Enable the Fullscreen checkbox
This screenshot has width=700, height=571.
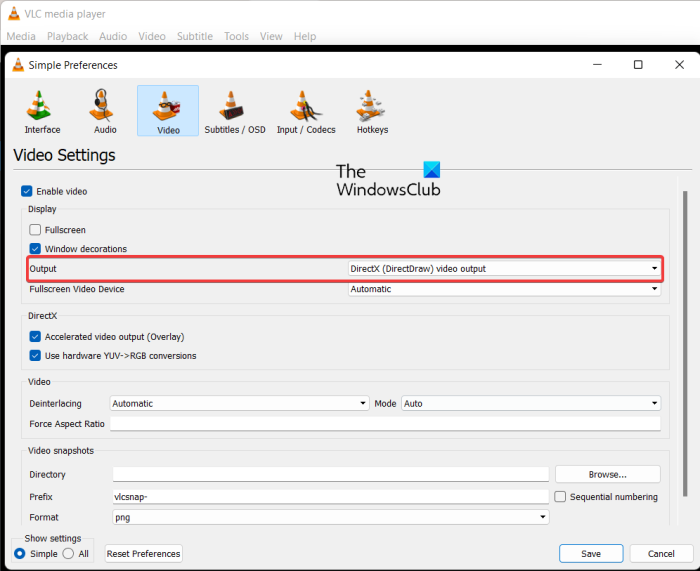click(x=35, y=230)
